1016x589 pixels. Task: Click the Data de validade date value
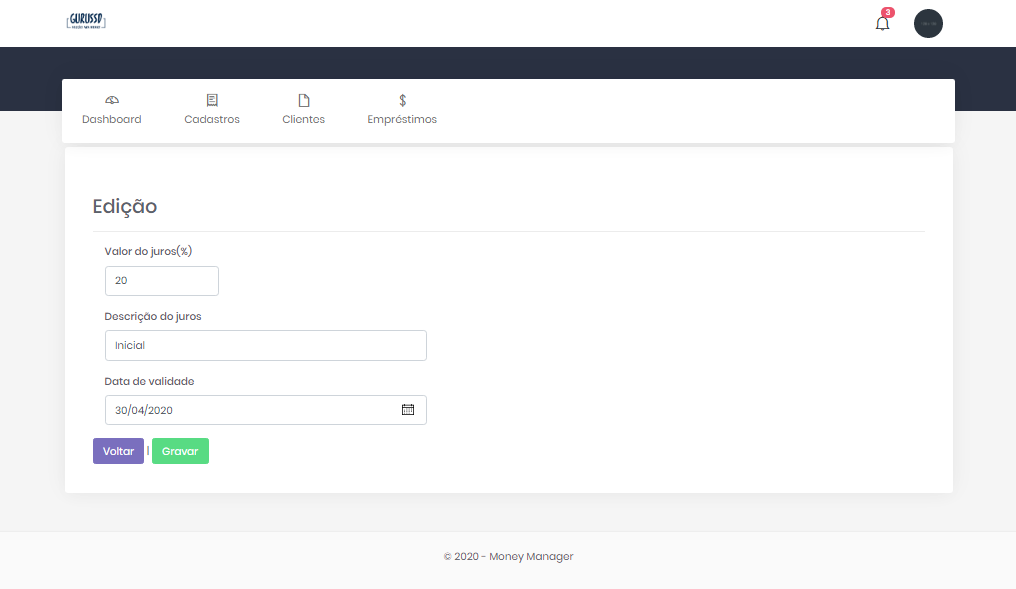(x=145, y=410)
